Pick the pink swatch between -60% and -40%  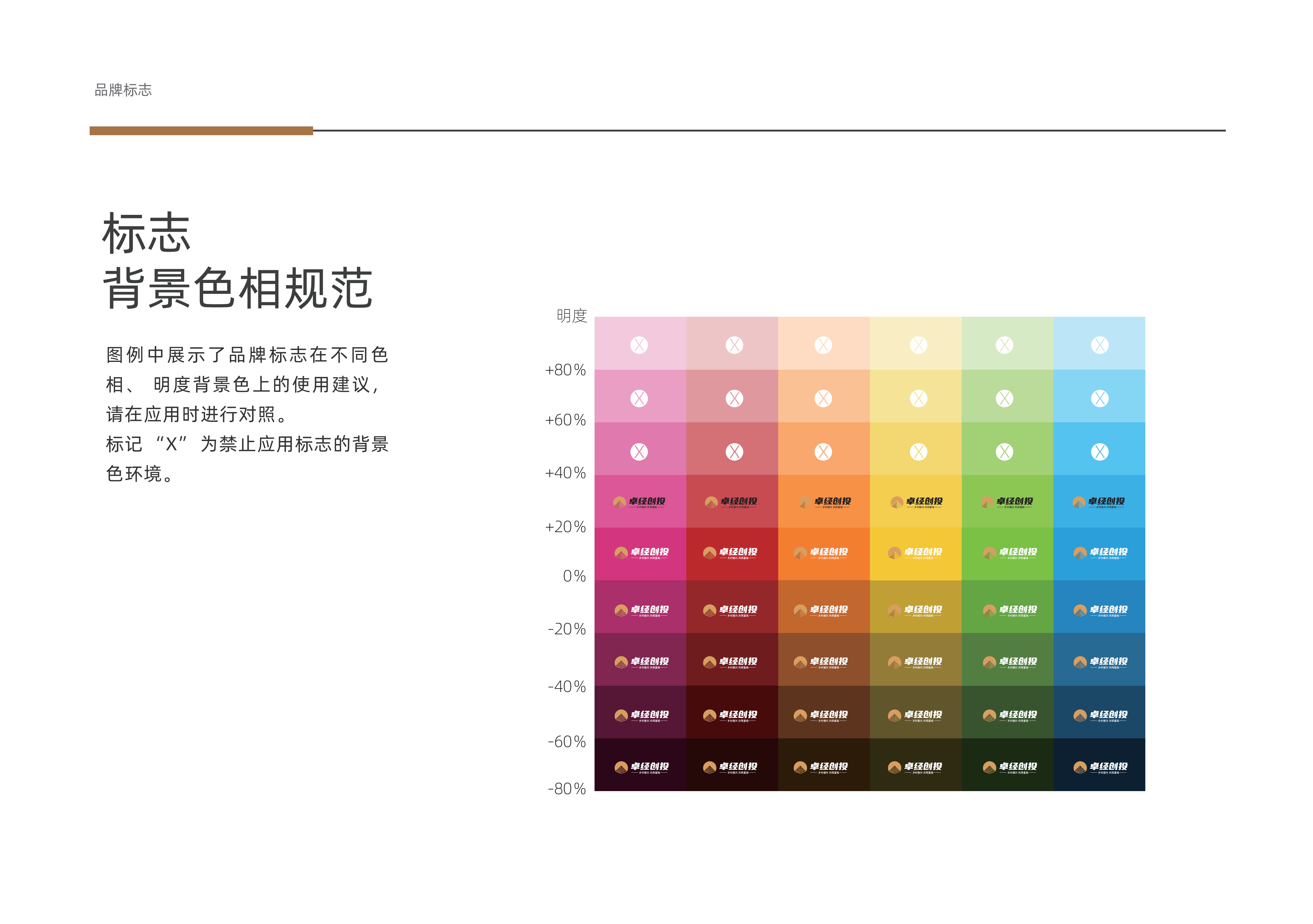[x=640, y=712]
